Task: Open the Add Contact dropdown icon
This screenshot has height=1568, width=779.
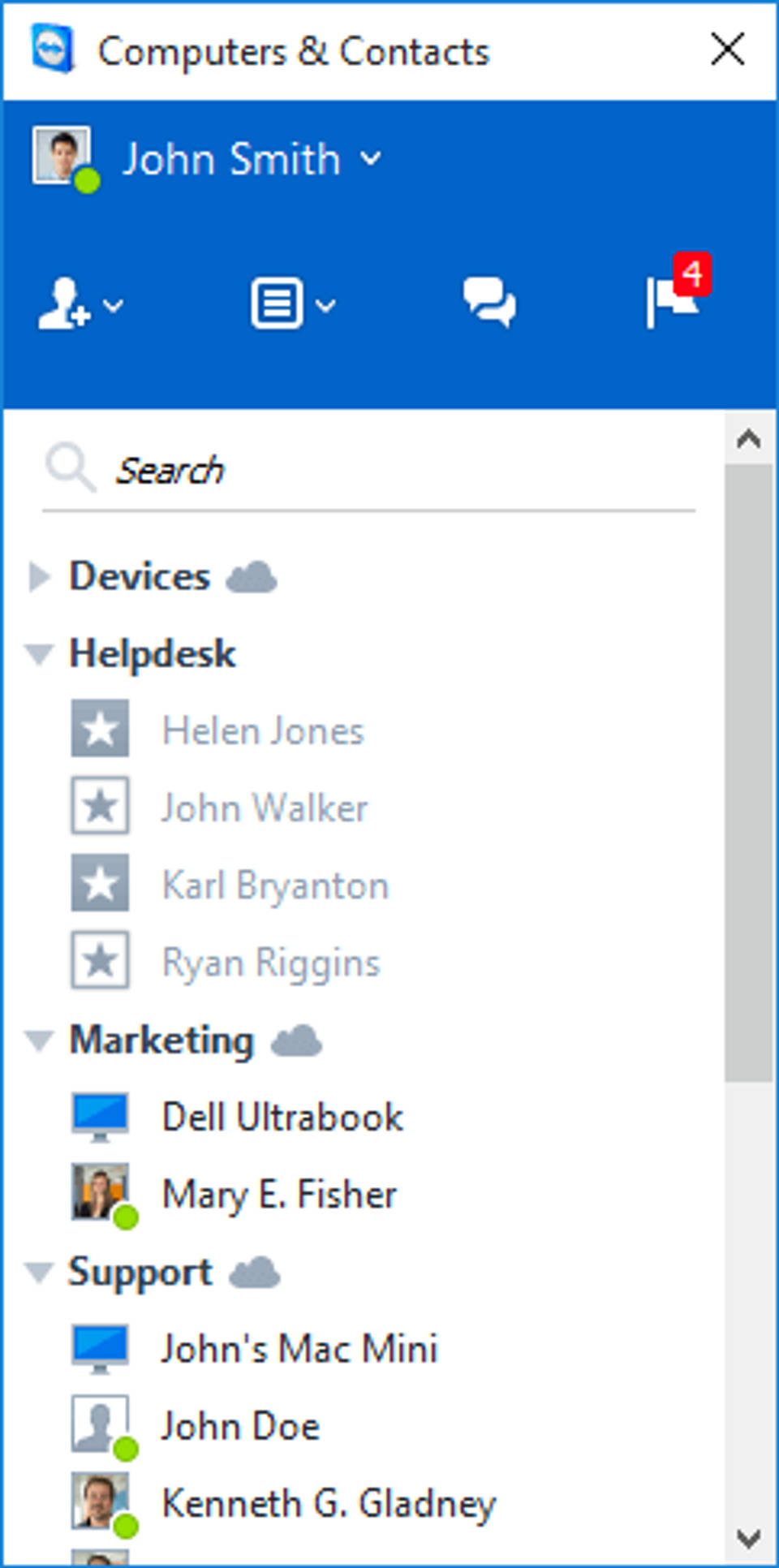Action: click(79, 304)
